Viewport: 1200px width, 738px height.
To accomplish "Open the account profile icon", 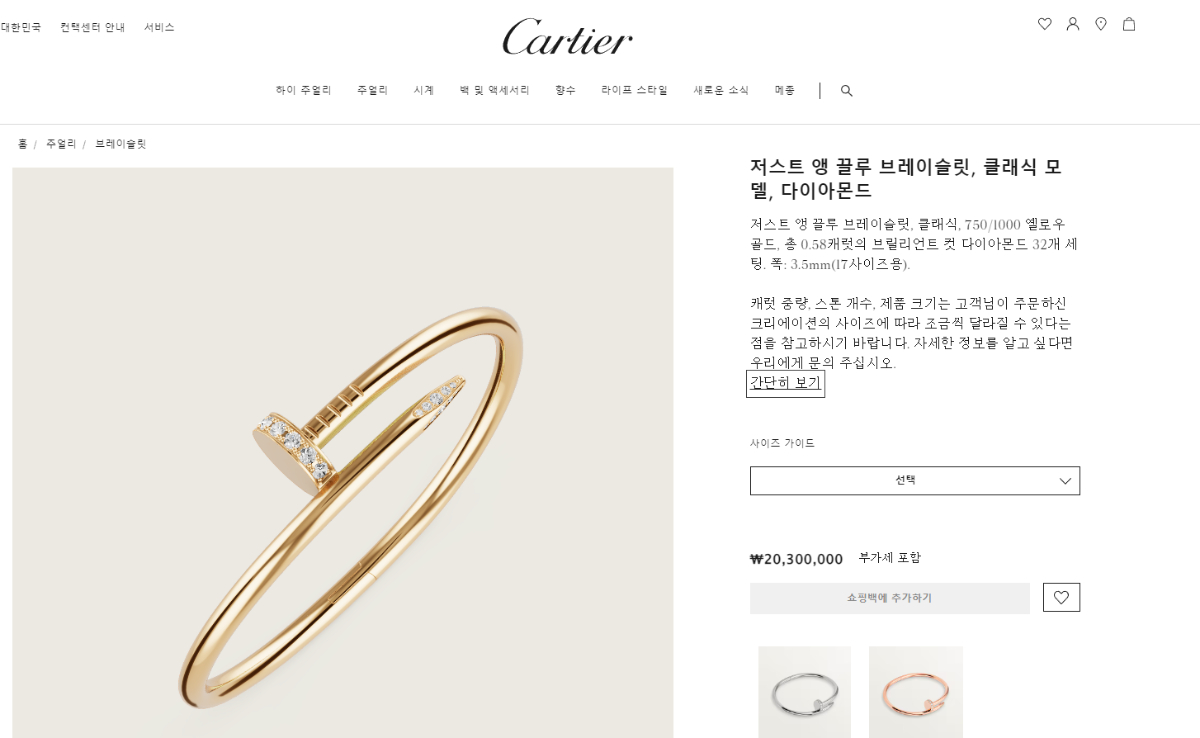I will coord(1073,24).
